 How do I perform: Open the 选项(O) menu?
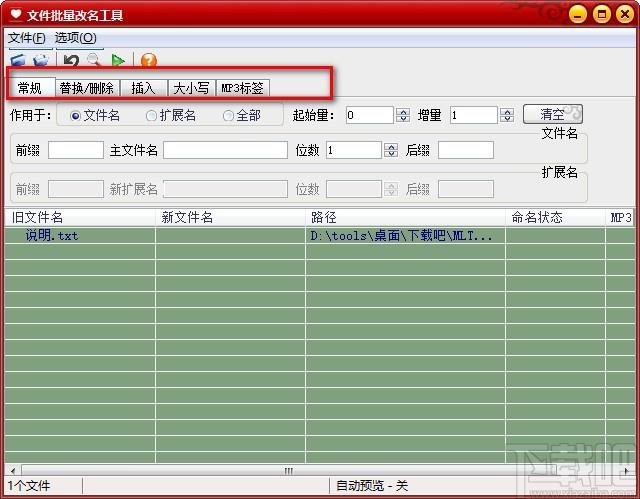tap(76, 38)
